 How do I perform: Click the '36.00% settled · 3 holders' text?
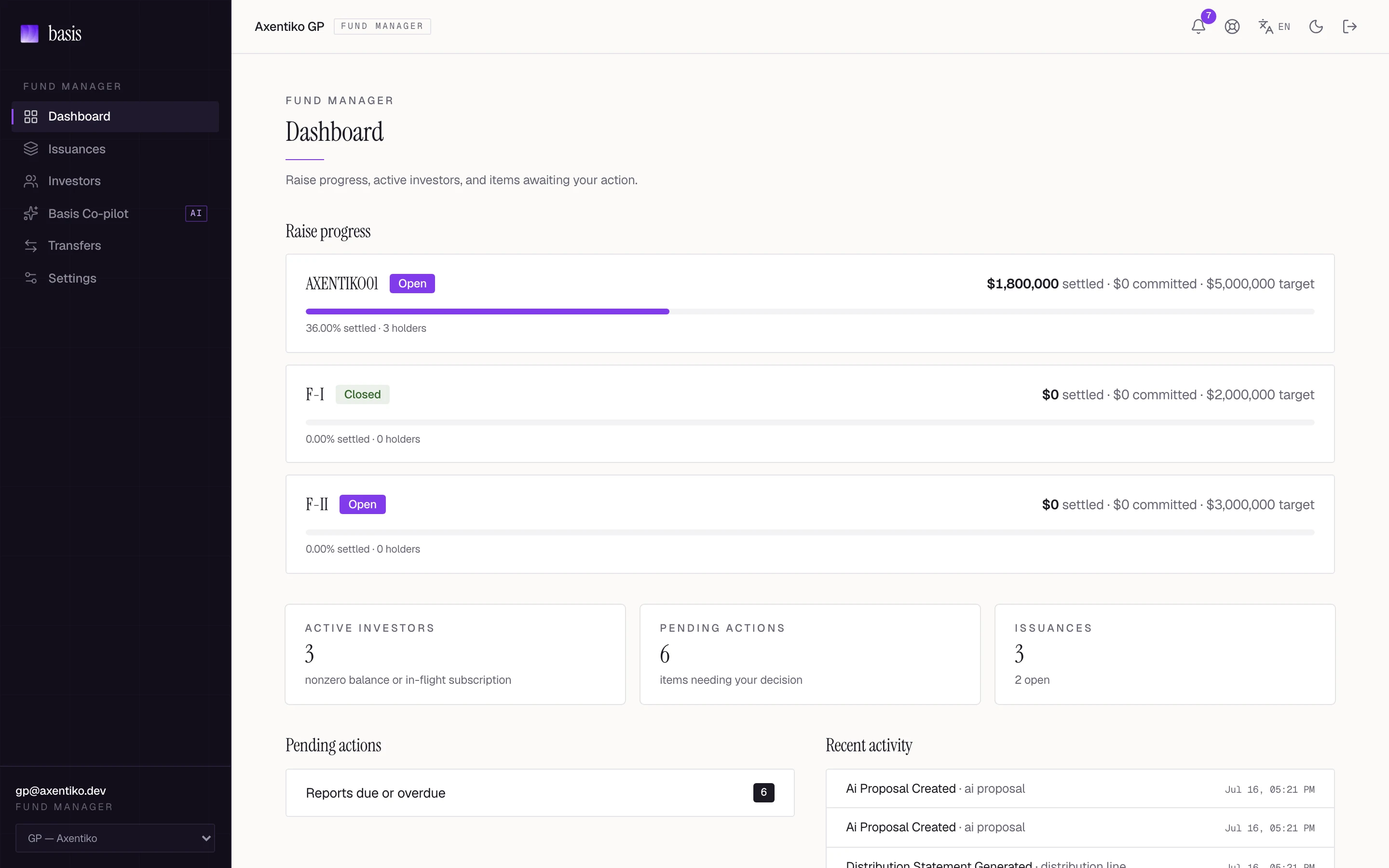[366, 328]
